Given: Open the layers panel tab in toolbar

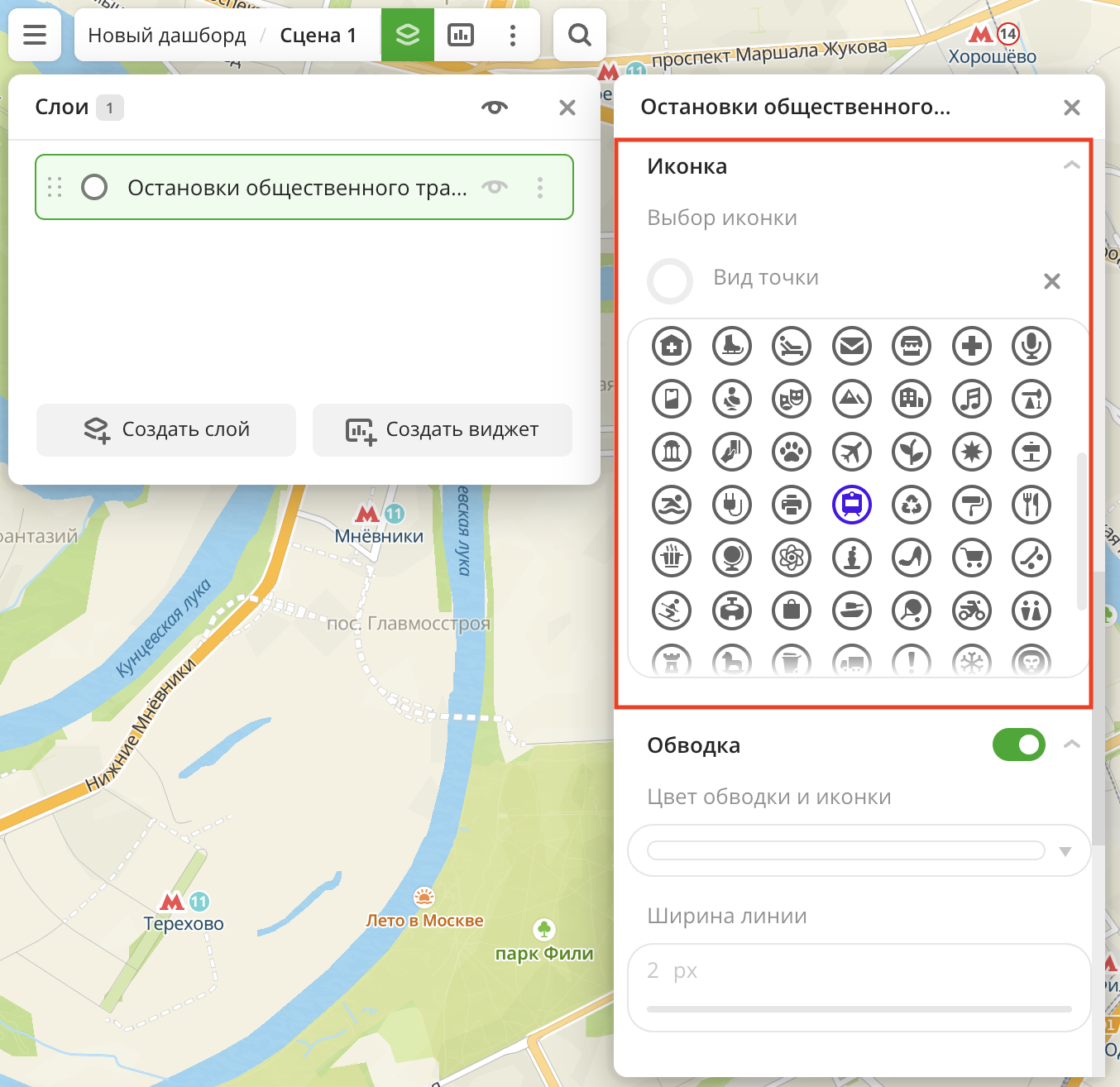Looking at the screenshot, I should [408, 35].
